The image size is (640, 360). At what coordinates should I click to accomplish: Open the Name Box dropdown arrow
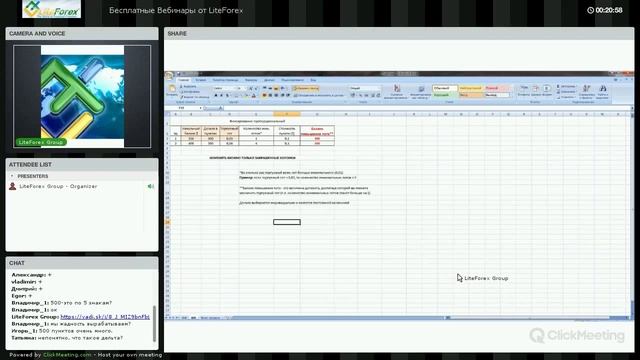(200, 108)
